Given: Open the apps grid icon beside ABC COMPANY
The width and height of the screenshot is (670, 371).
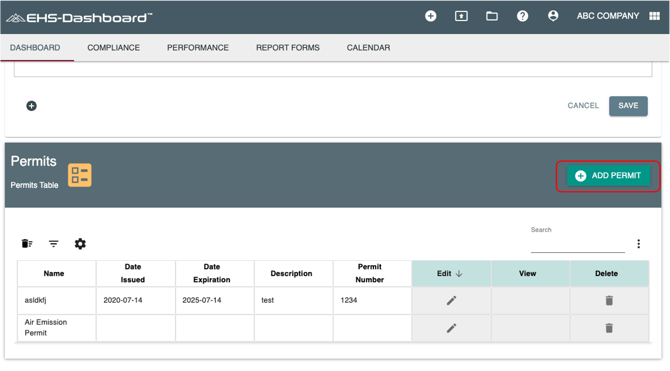Looking at the screenshot, I should tap(654, 16).
